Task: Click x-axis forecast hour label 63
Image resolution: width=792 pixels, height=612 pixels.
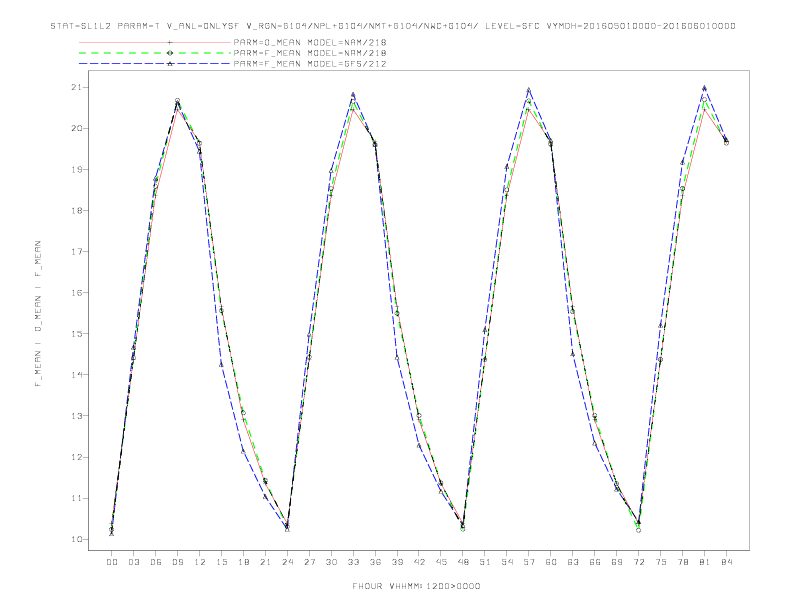Action: click(573, 562)
